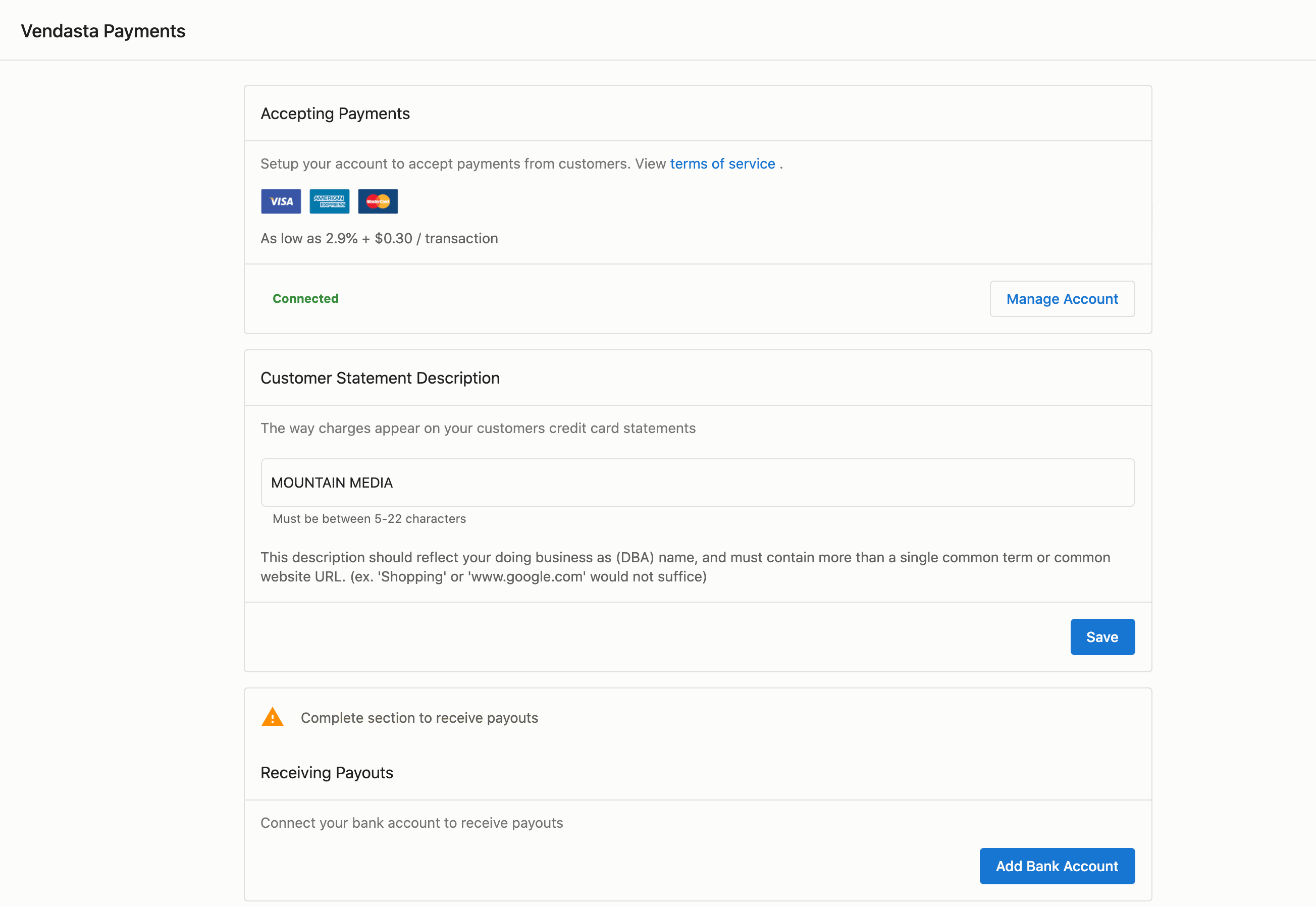
Task: Click the Vendasta Payments page title
Action: (103, 31)
